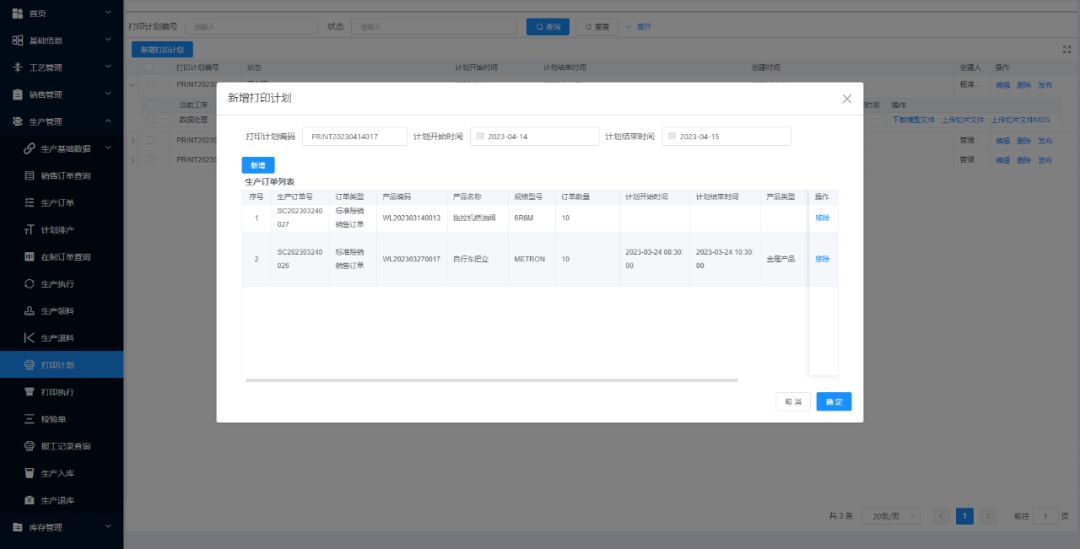This screenshot has width=1080, height=549.
Task: Check the first PRINT plan row checkbox
Action: tap(150, 86)
